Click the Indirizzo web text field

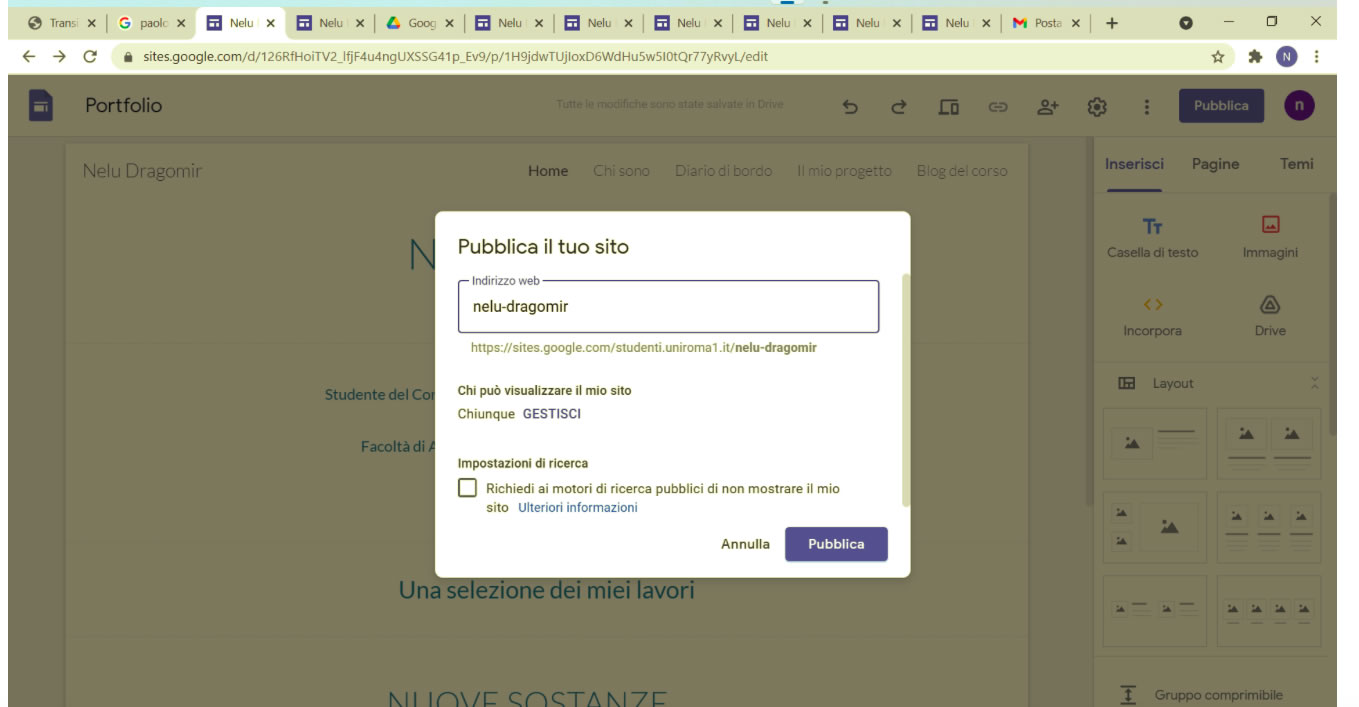coord(668,307)
